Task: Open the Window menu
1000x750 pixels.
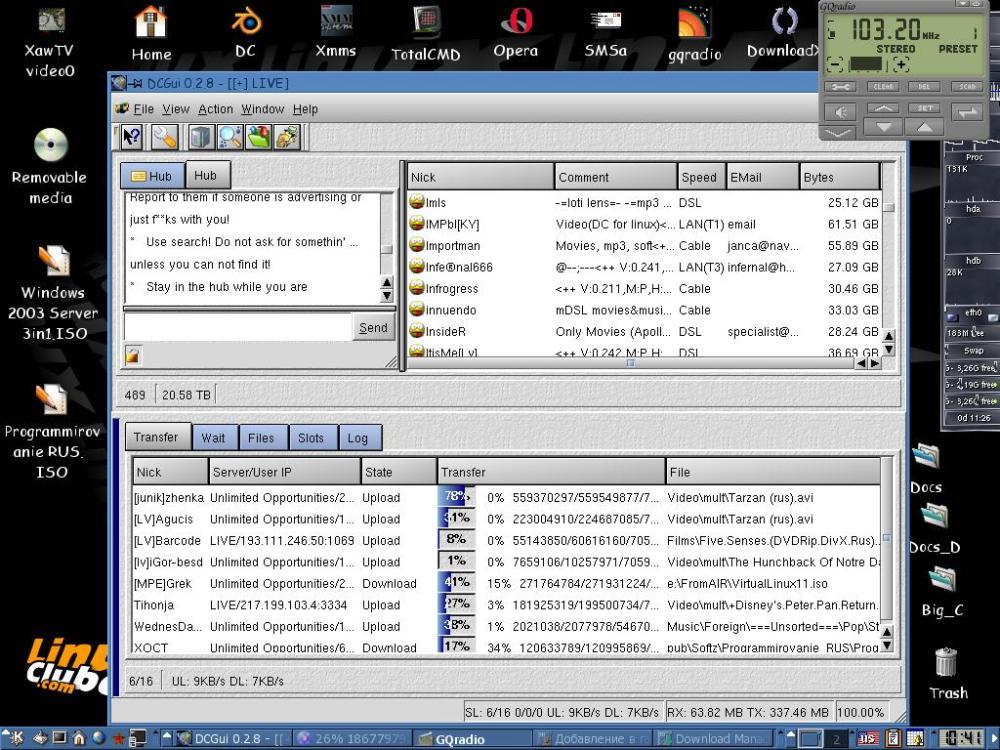Action: 262,109
